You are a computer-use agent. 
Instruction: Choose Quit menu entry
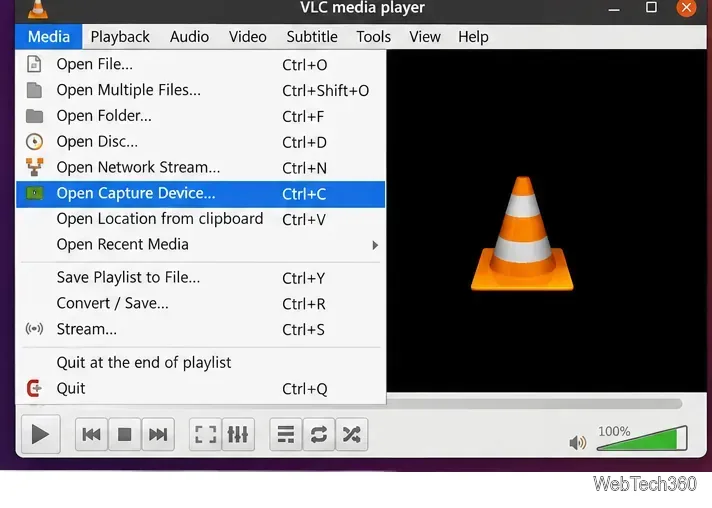[200, 389]
